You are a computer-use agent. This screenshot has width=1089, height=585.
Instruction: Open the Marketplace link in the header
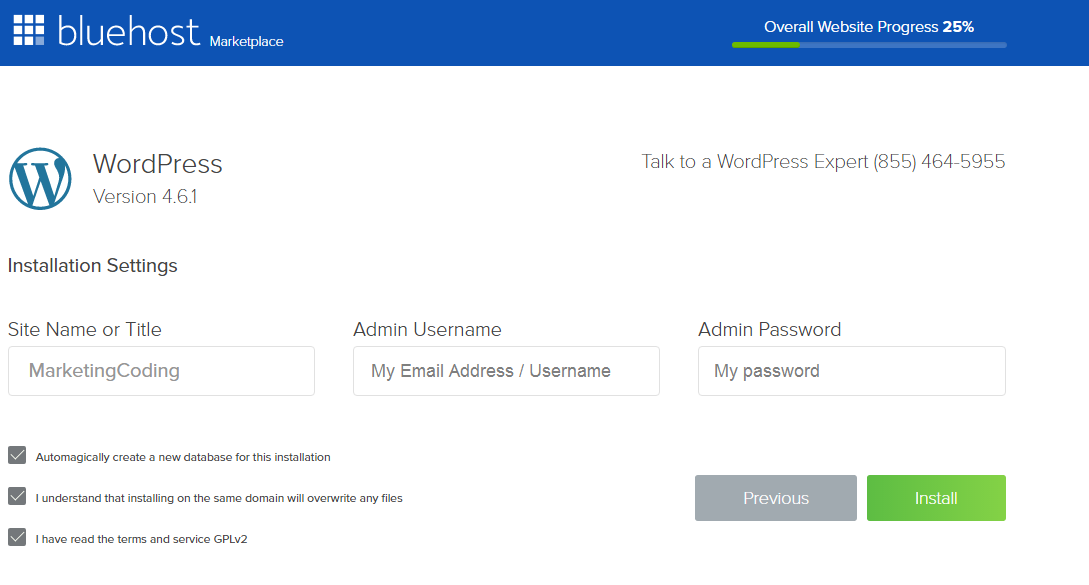click(247, 42)
